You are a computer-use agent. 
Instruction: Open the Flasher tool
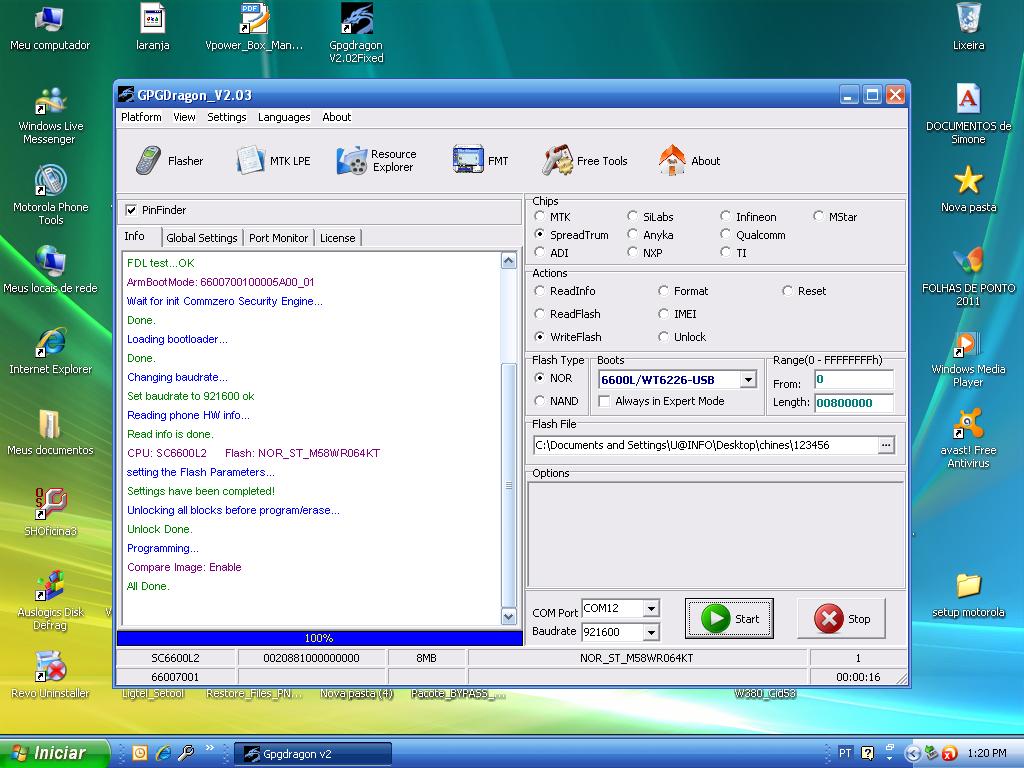tap(169, 161)
